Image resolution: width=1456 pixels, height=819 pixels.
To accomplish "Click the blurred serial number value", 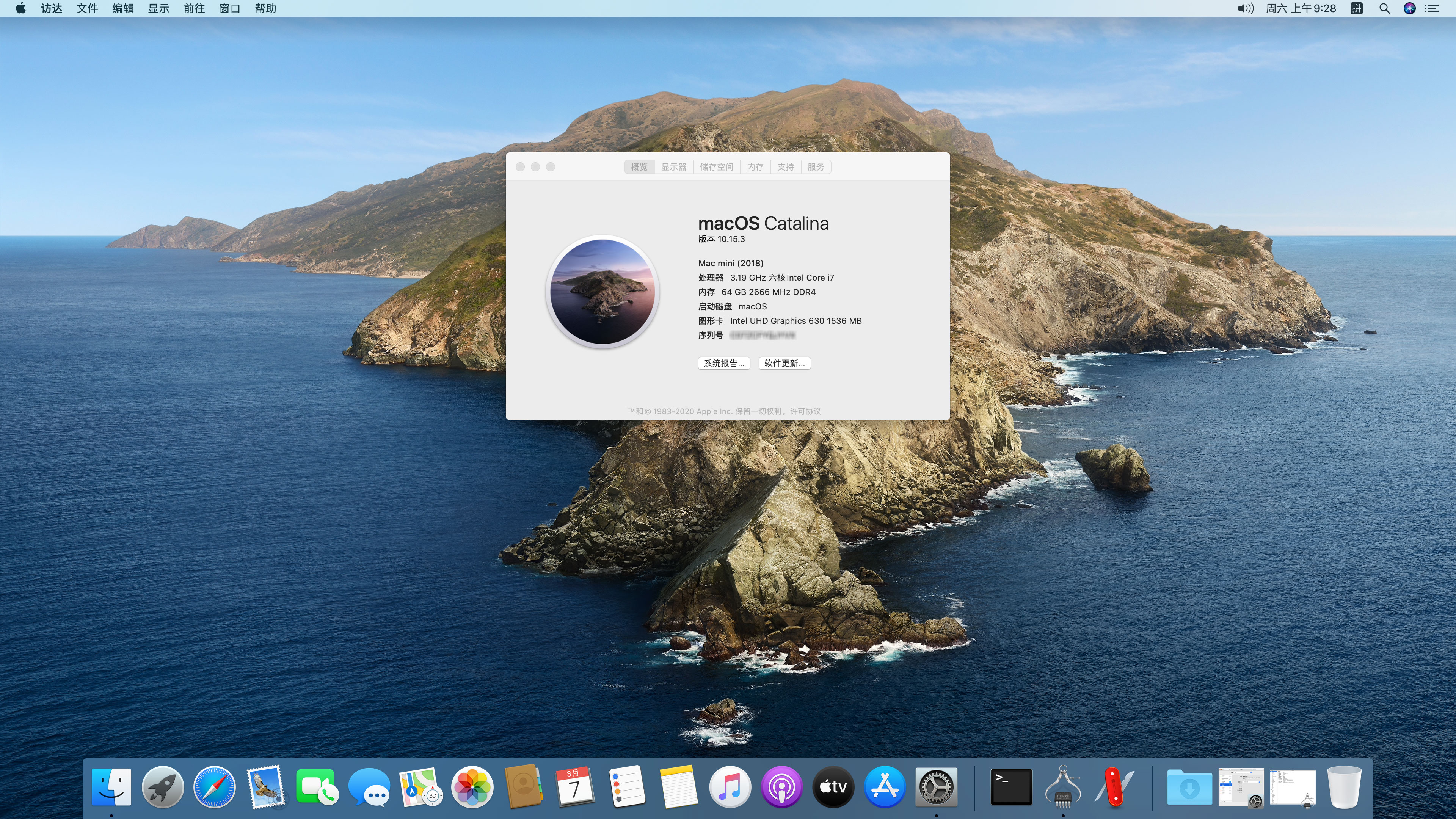I will point(763,335).
